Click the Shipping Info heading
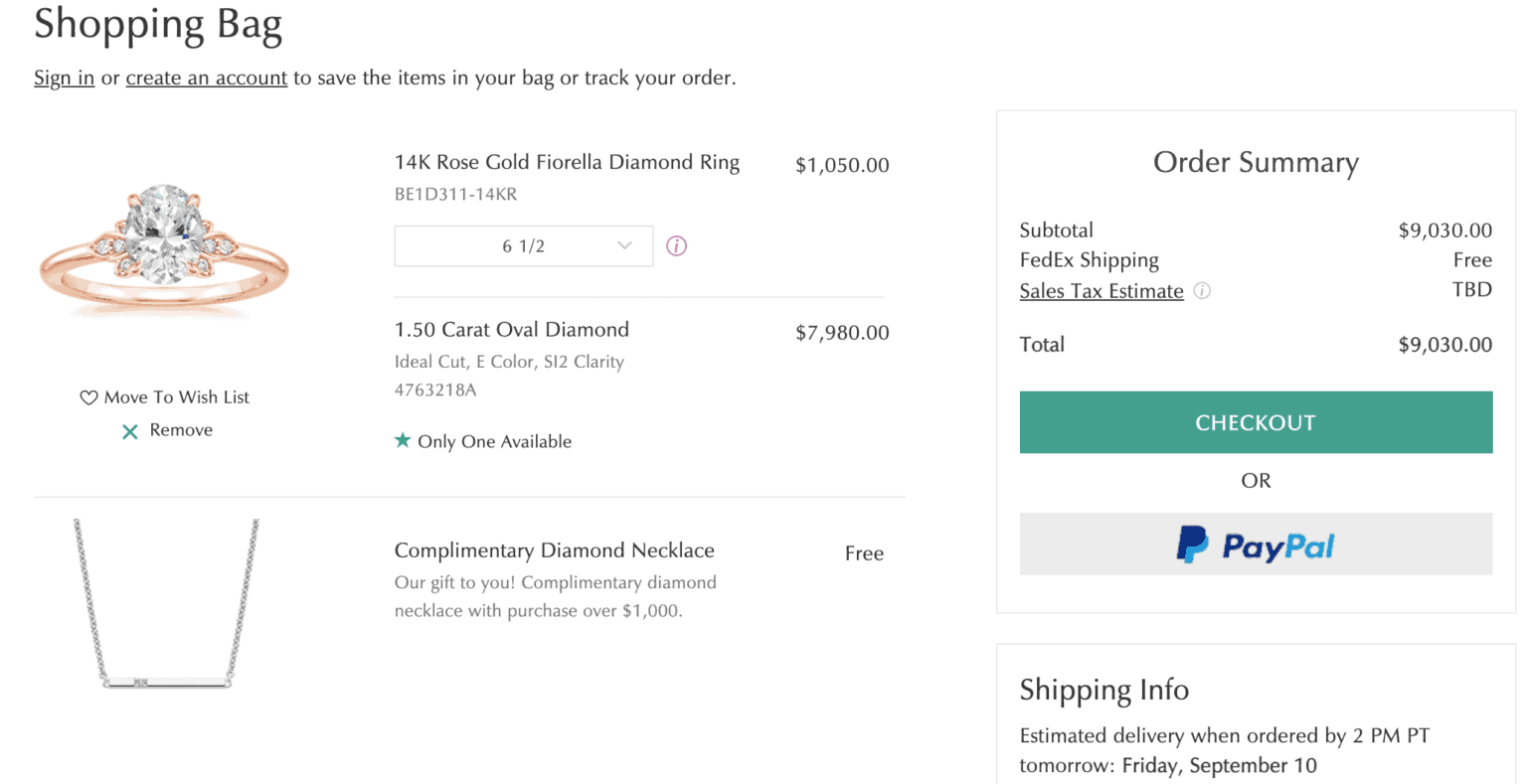 [1103, 690]
